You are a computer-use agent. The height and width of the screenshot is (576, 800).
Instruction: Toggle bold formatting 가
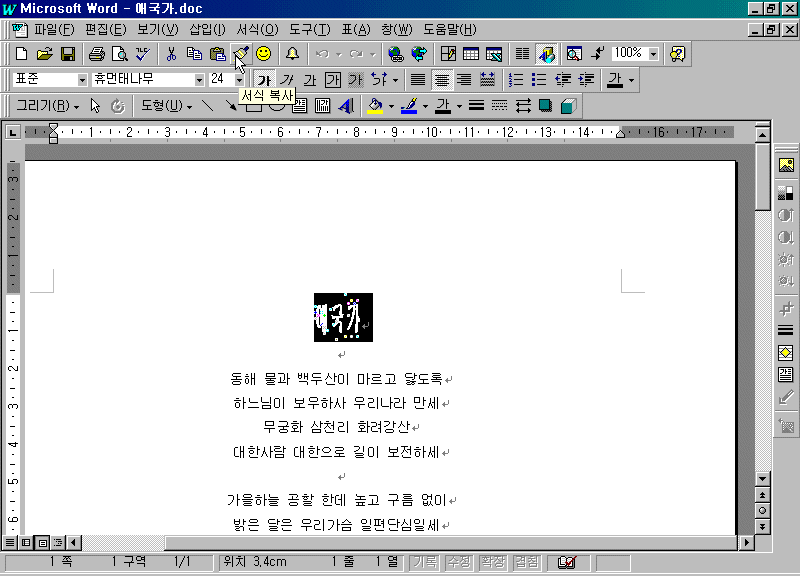pos(264,80)
